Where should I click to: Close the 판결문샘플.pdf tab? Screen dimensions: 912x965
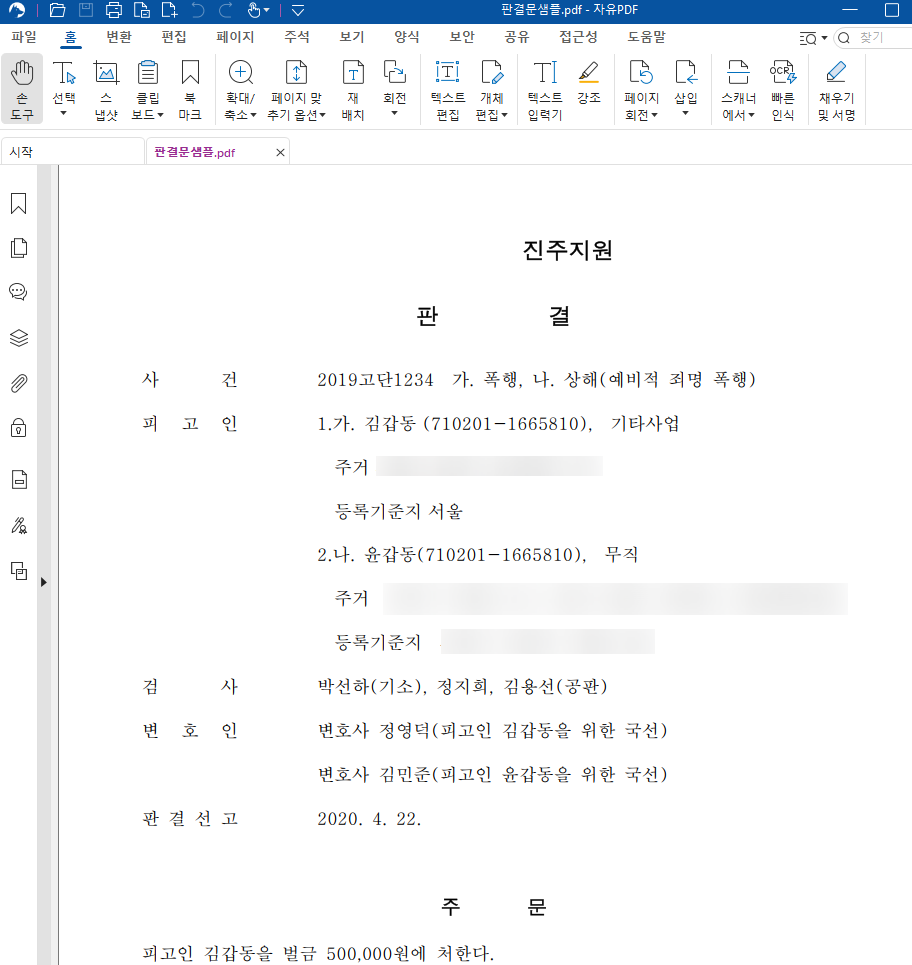point(280,153)
